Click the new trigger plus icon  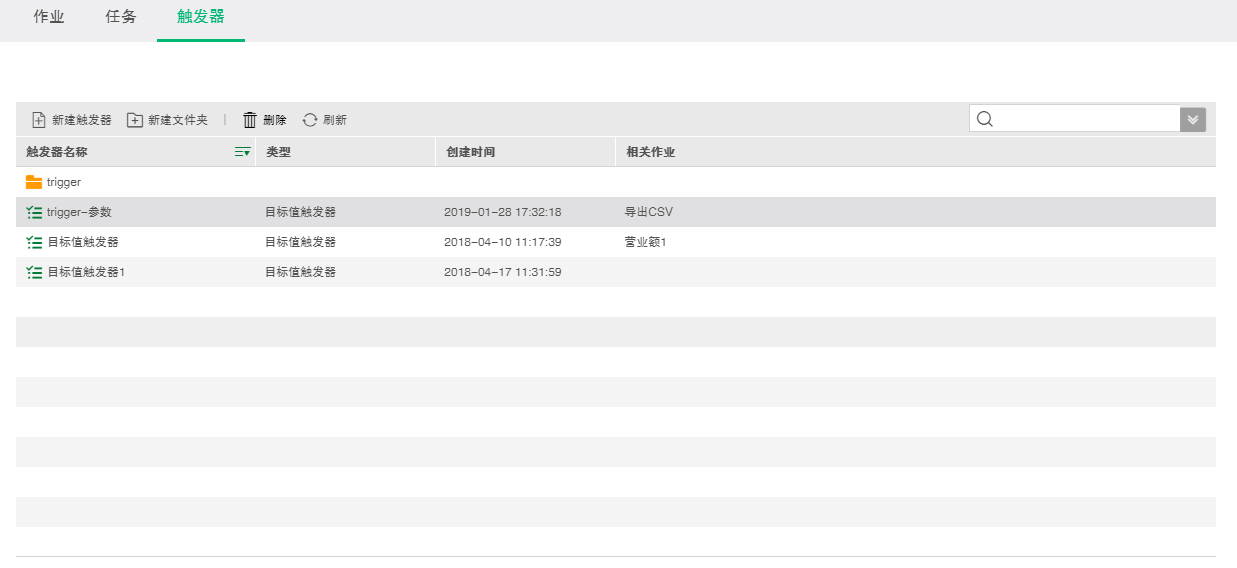[x=39, y=120]
